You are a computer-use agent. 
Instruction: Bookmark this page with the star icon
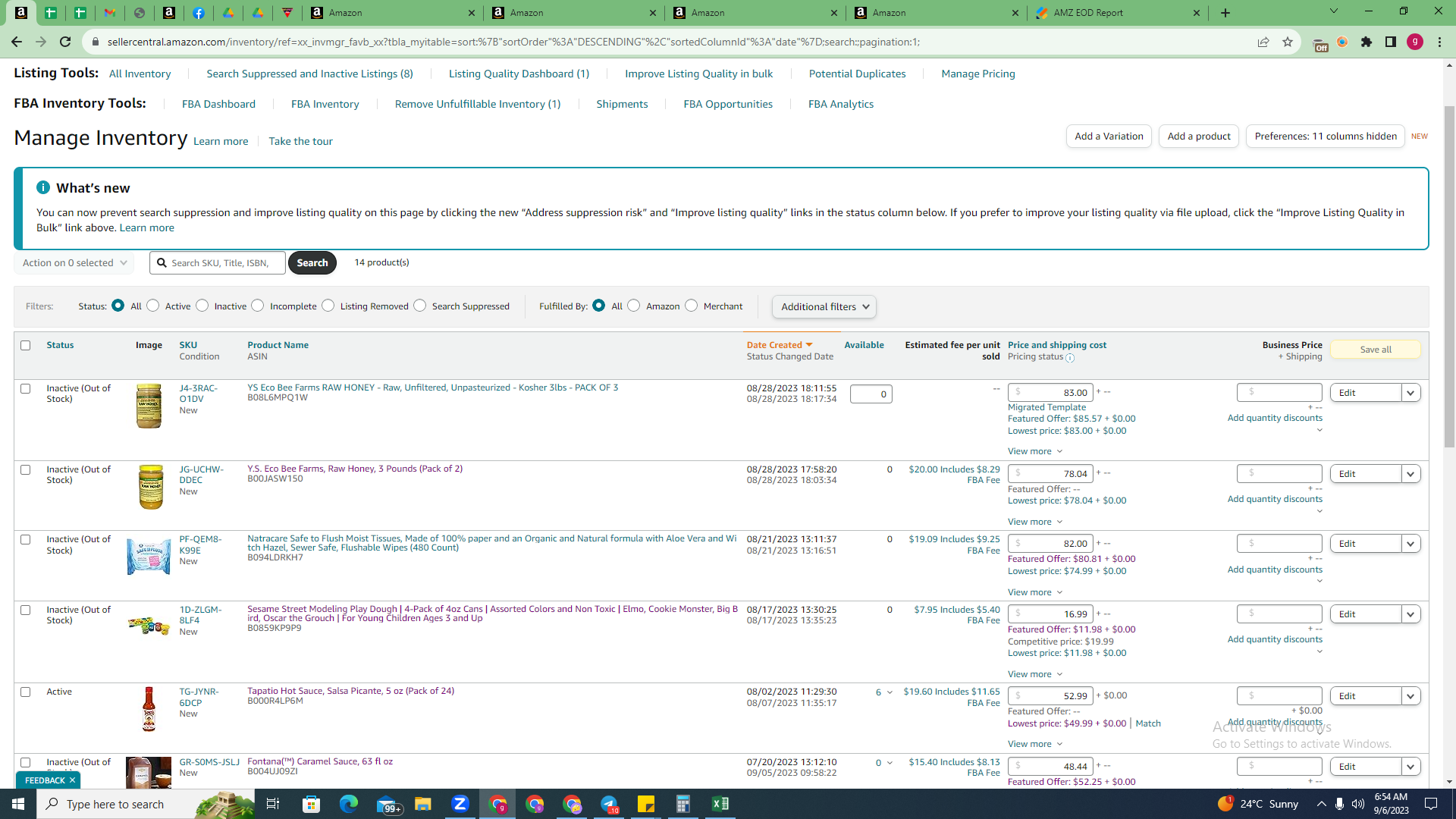pyautogui.click(x=1288, y=42)
